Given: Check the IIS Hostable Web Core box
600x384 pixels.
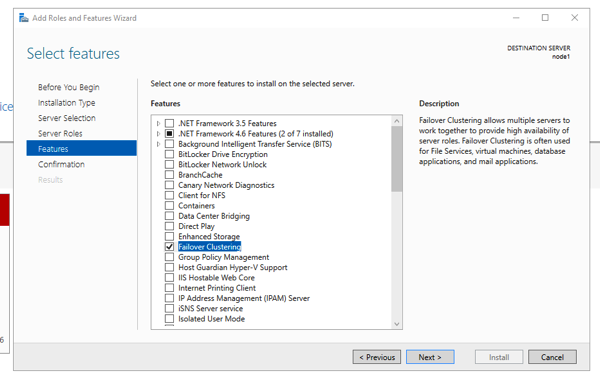Looking at the screenshot, I should click(x=169, y=278).
